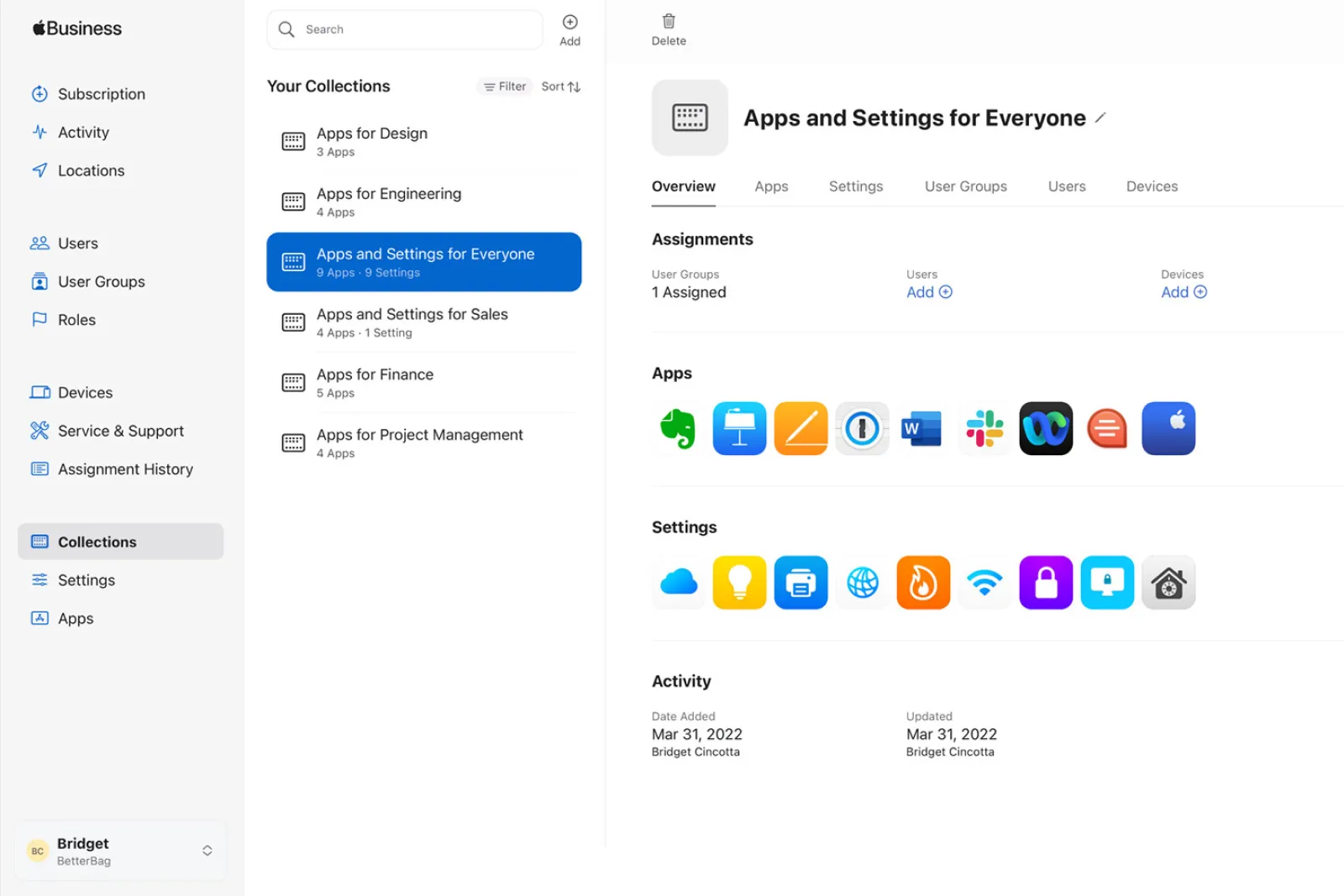This screenshot has width=1344, height=896.
Task: Sort the collections list
Action: (561, 86)
